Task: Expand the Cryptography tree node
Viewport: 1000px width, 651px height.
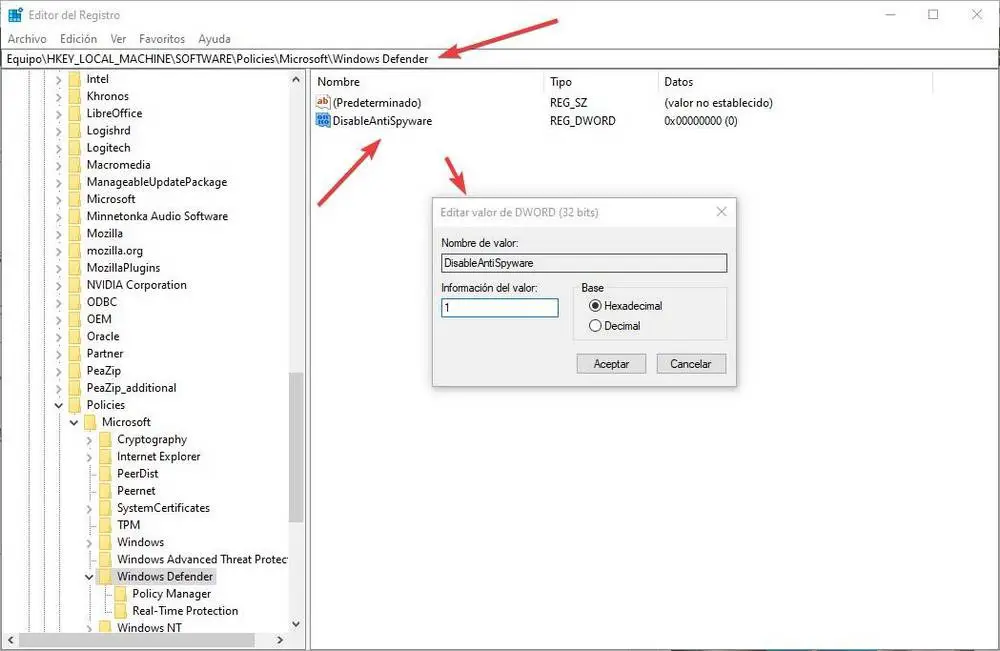Action: [x=89, y=440]
